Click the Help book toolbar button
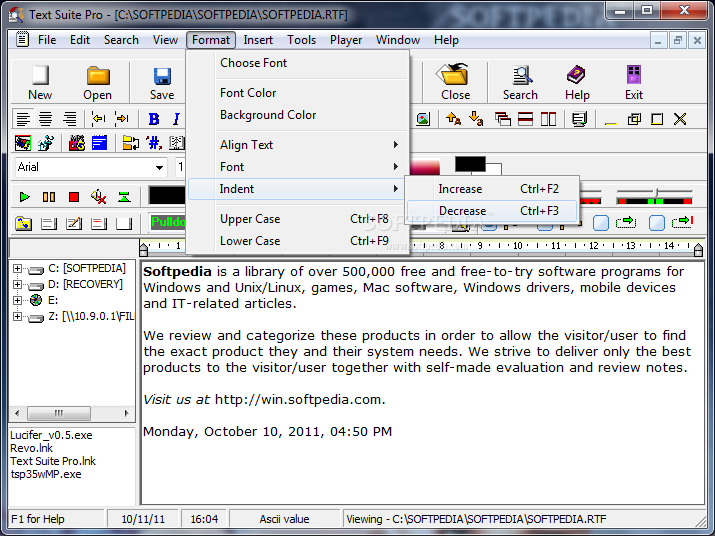The height and width of the screenshot is (536, 715). 577,82
